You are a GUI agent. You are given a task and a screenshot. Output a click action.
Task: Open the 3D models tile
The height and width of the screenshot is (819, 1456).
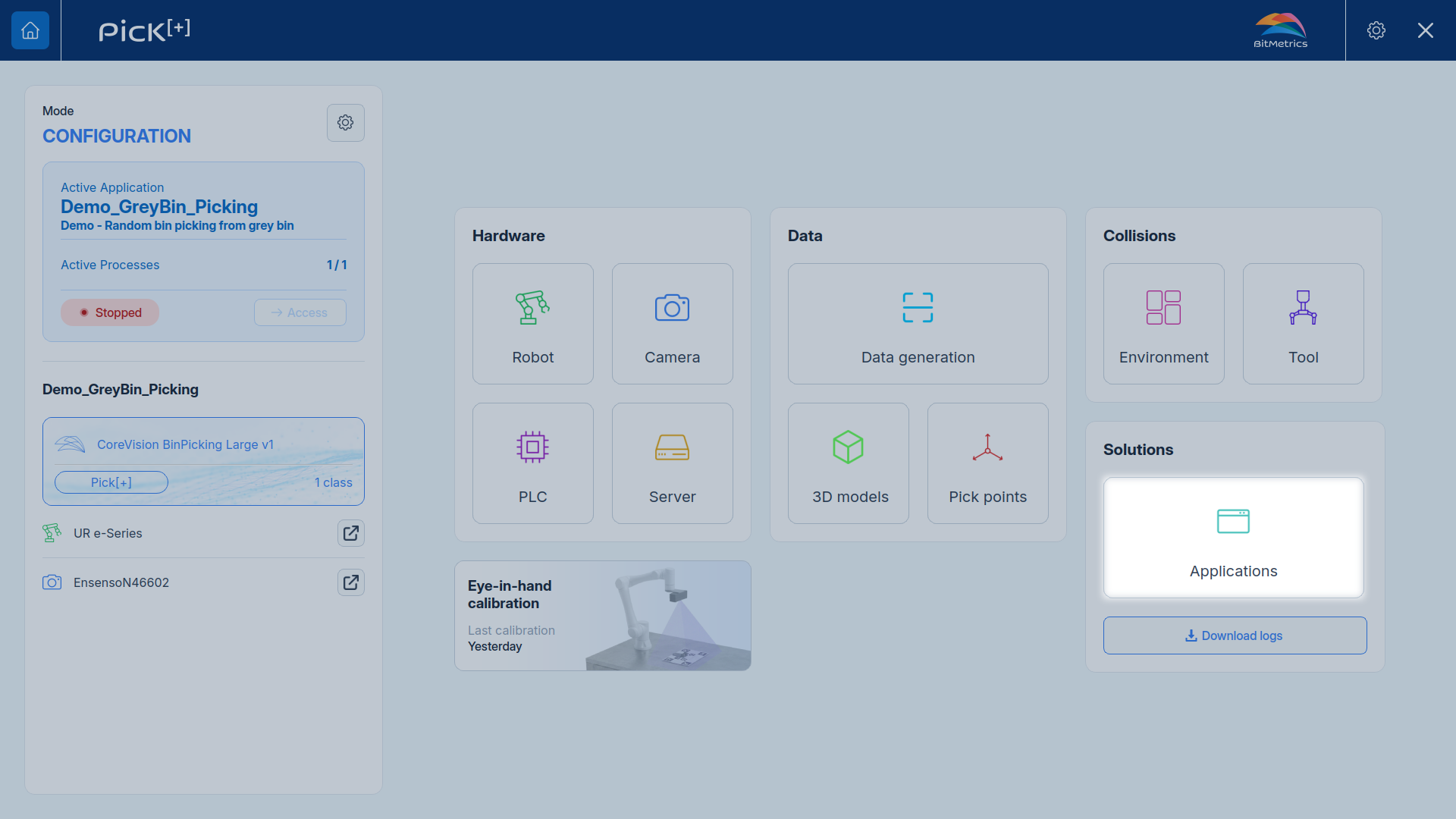[x=849, y=463]
